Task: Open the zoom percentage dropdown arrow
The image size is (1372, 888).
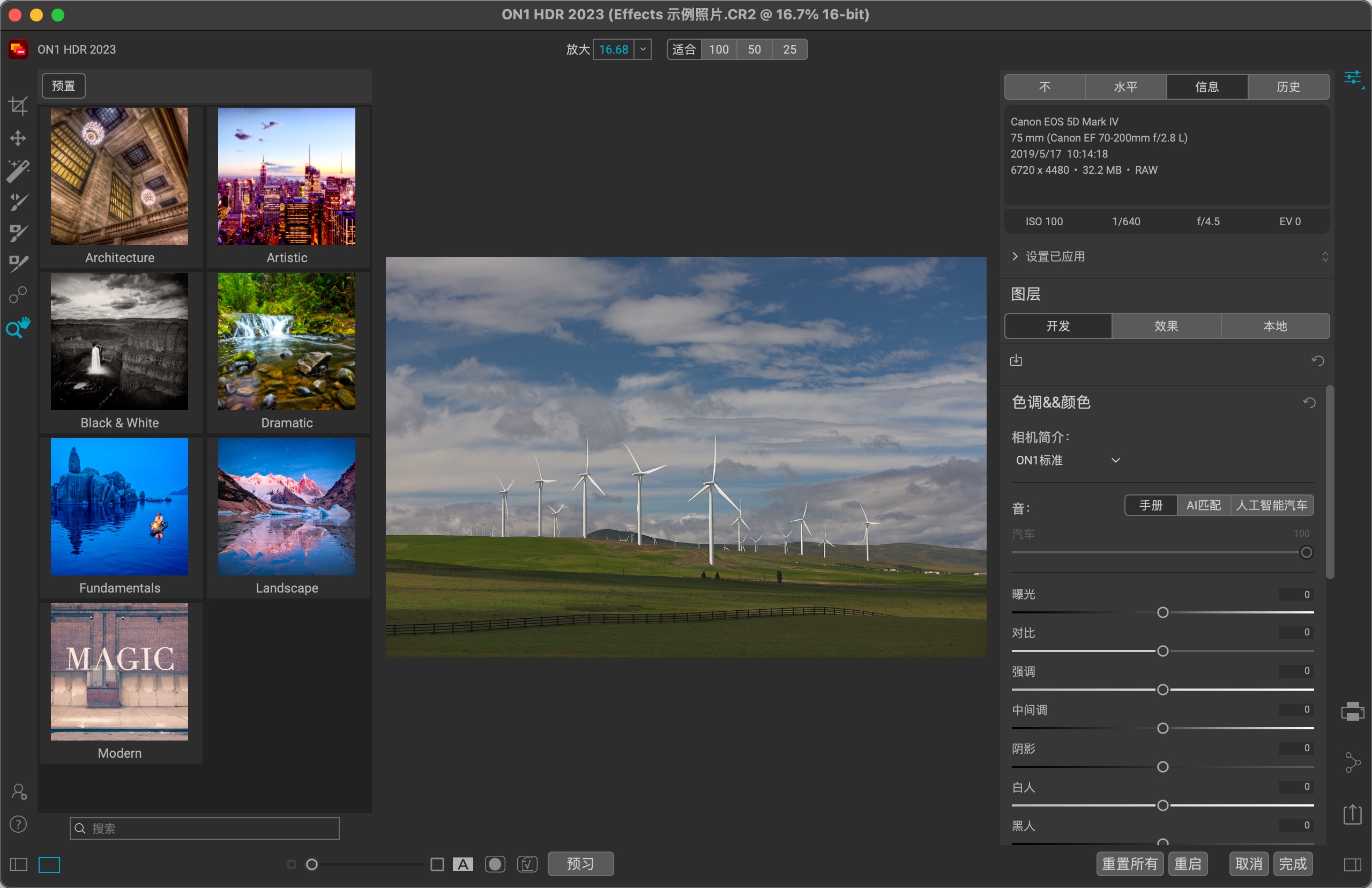Action: 643,49
